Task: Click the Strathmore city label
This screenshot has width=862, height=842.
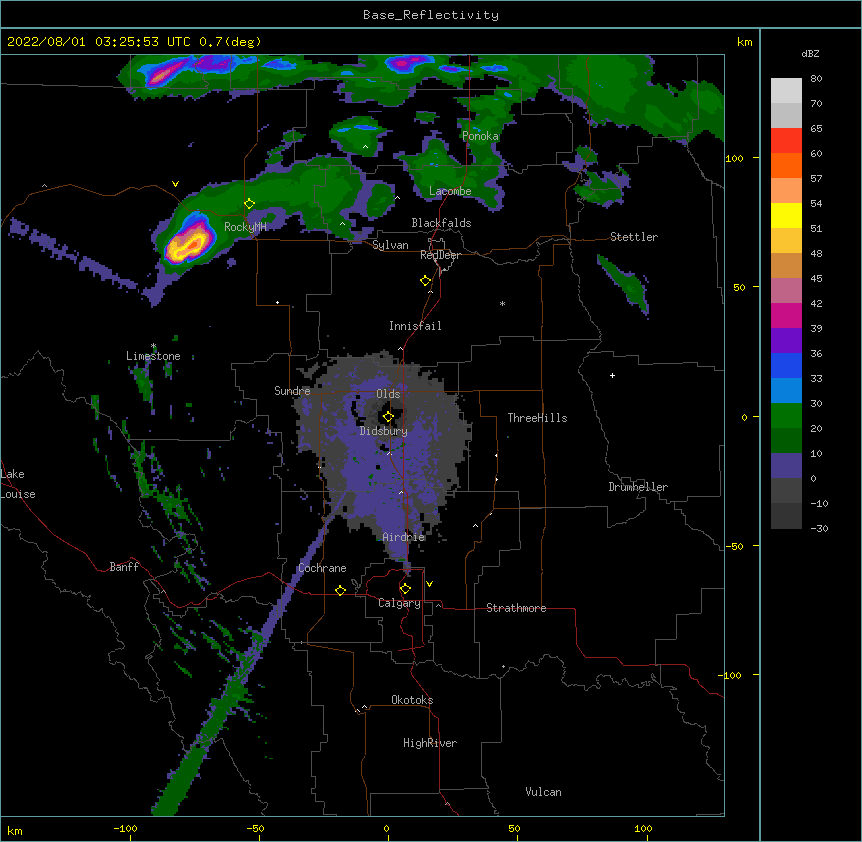Action: (x=516, y=608)
